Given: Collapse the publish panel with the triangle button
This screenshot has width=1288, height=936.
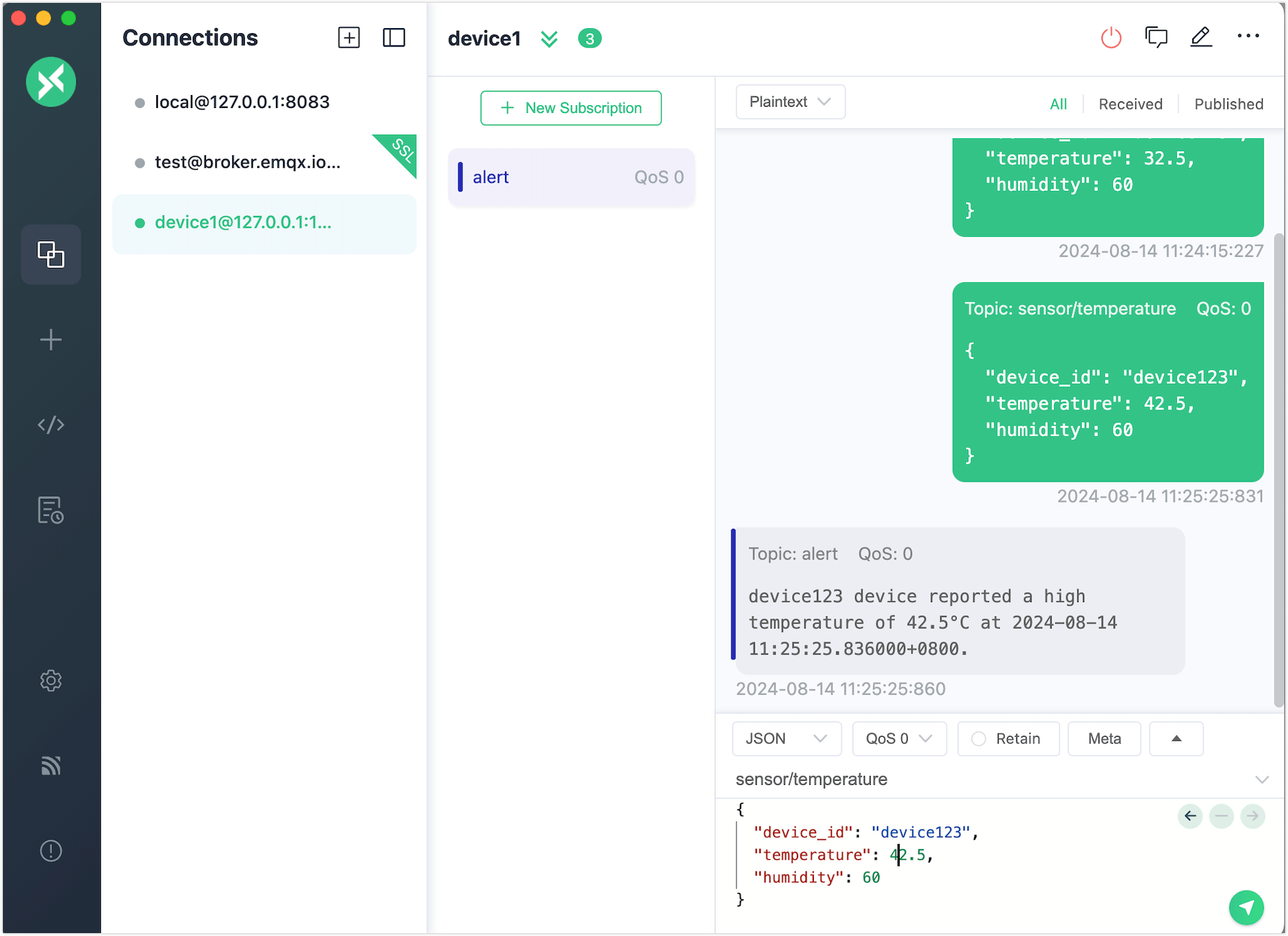Looking at the screenshot, I should click(x=1176, y=739).
